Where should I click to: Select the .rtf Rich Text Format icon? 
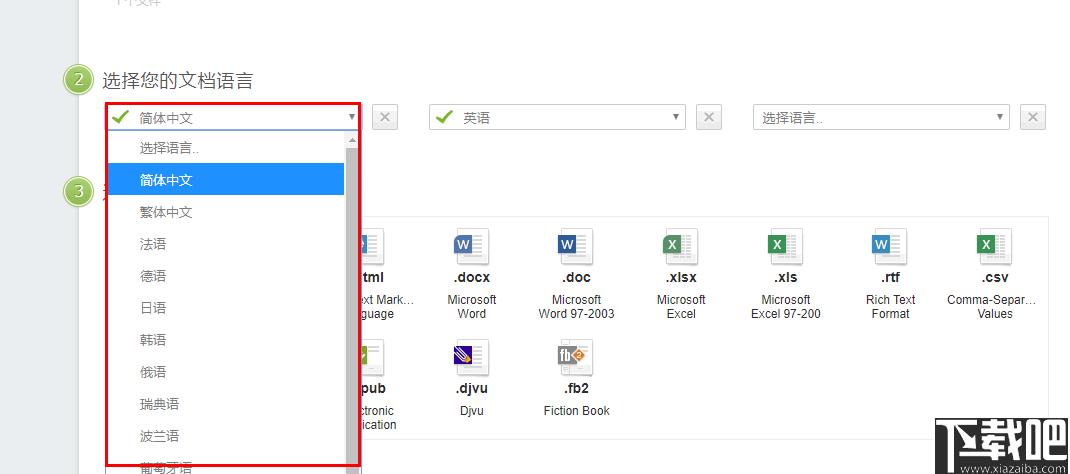(x=890, y=246)
